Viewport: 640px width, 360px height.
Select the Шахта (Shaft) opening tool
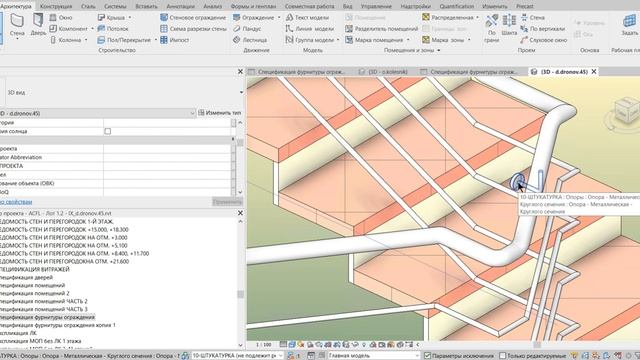(509, 24)
